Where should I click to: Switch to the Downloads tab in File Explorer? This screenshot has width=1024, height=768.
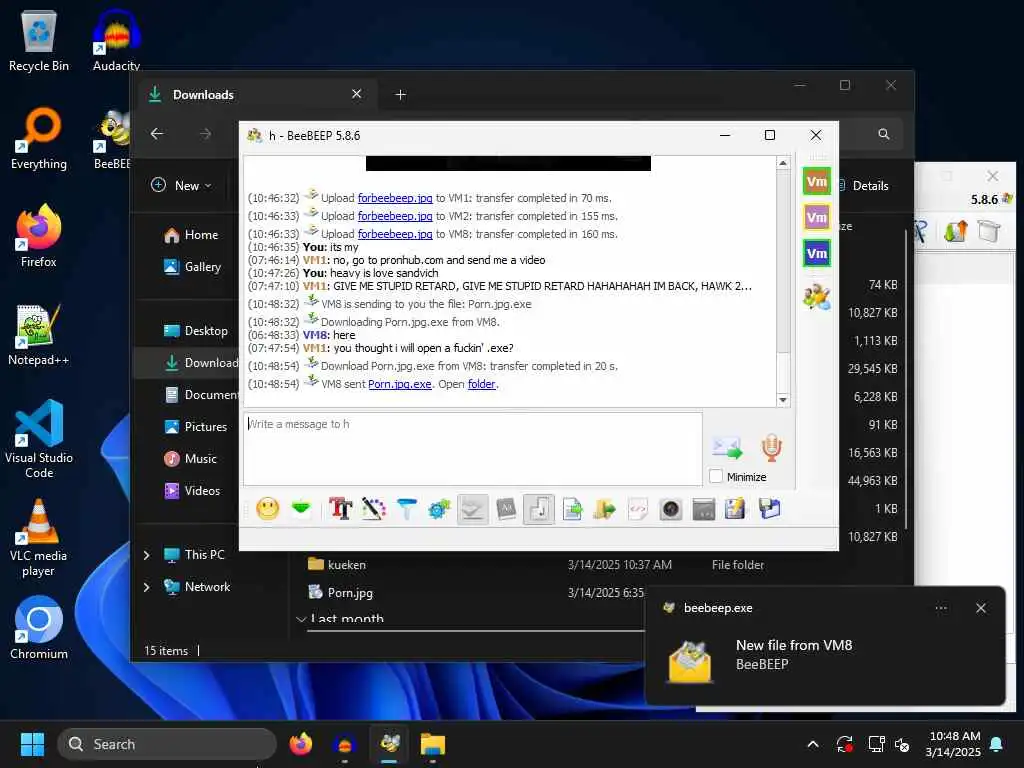tap(255, 95)
